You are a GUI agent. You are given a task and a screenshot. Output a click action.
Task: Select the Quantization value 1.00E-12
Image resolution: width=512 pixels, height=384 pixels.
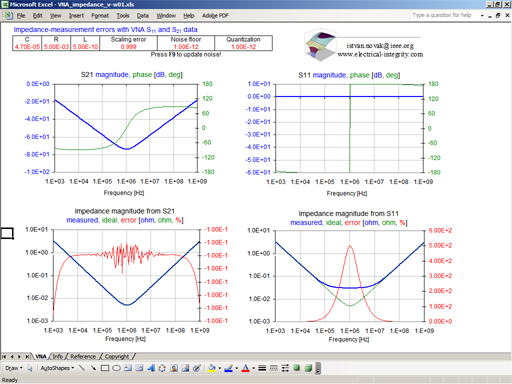coord(243,47)
